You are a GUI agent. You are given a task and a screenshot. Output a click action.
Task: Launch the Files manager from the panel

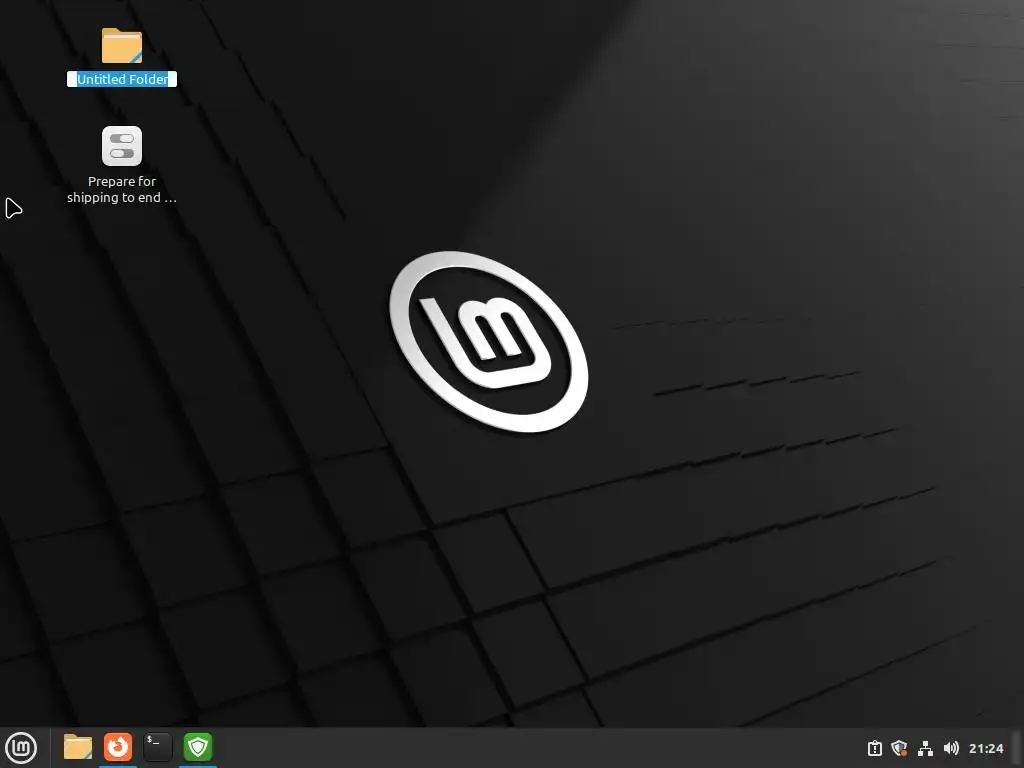tap(78, 747)
